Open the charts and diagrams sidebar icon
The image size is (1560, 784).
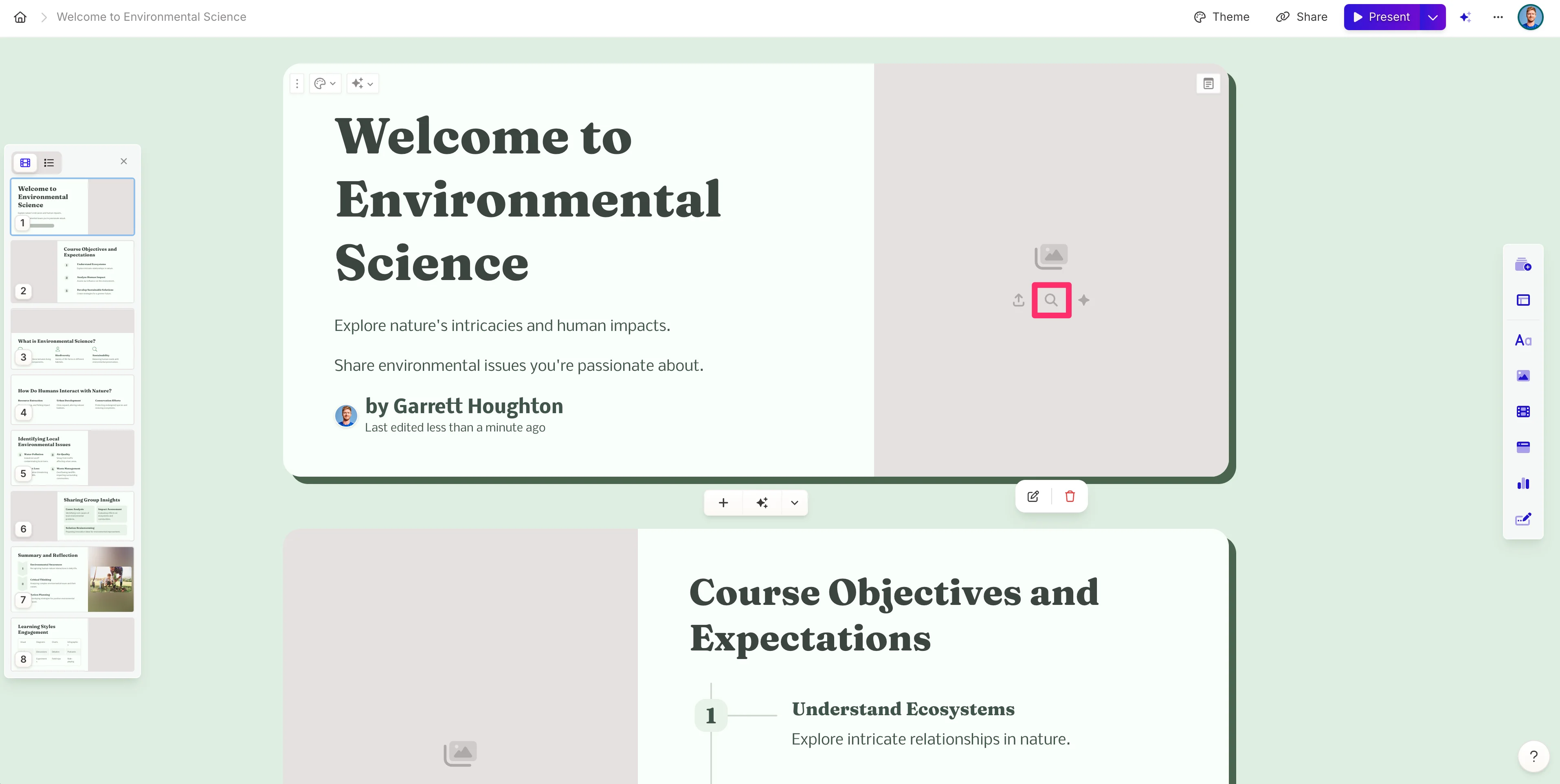tap(1523, 484)
